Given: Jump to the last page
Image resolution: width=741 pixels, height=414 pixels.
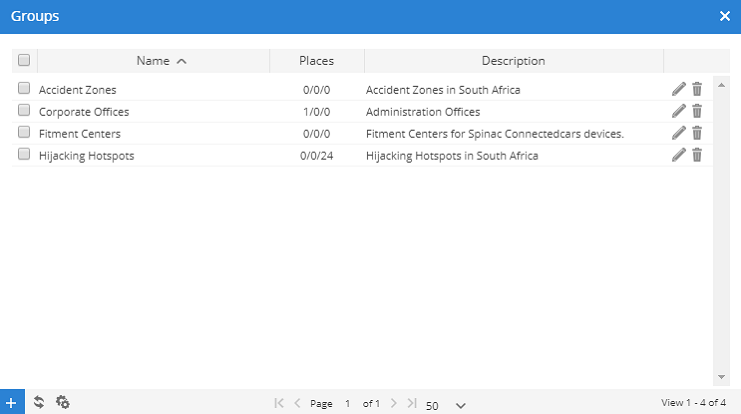Looking at the screenshot, I should (411, 403).
